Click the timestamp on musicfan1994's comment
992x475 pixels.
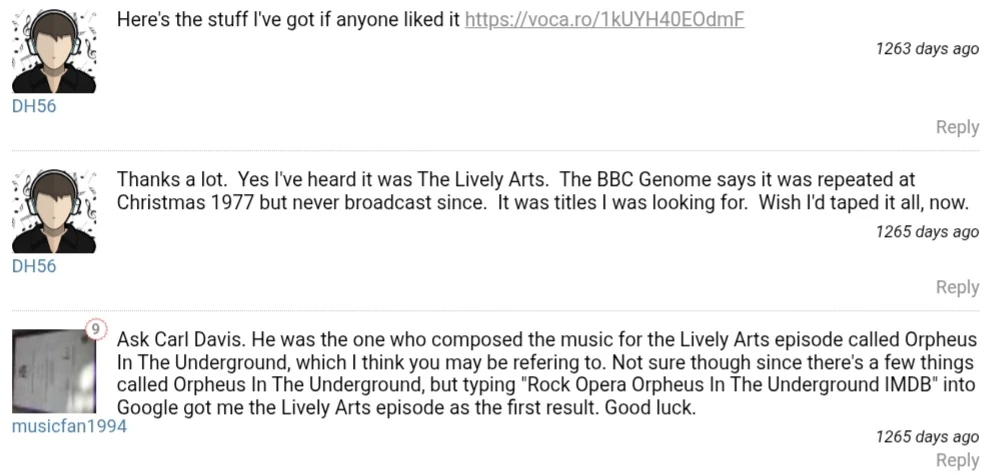click(x=927, y=437)
